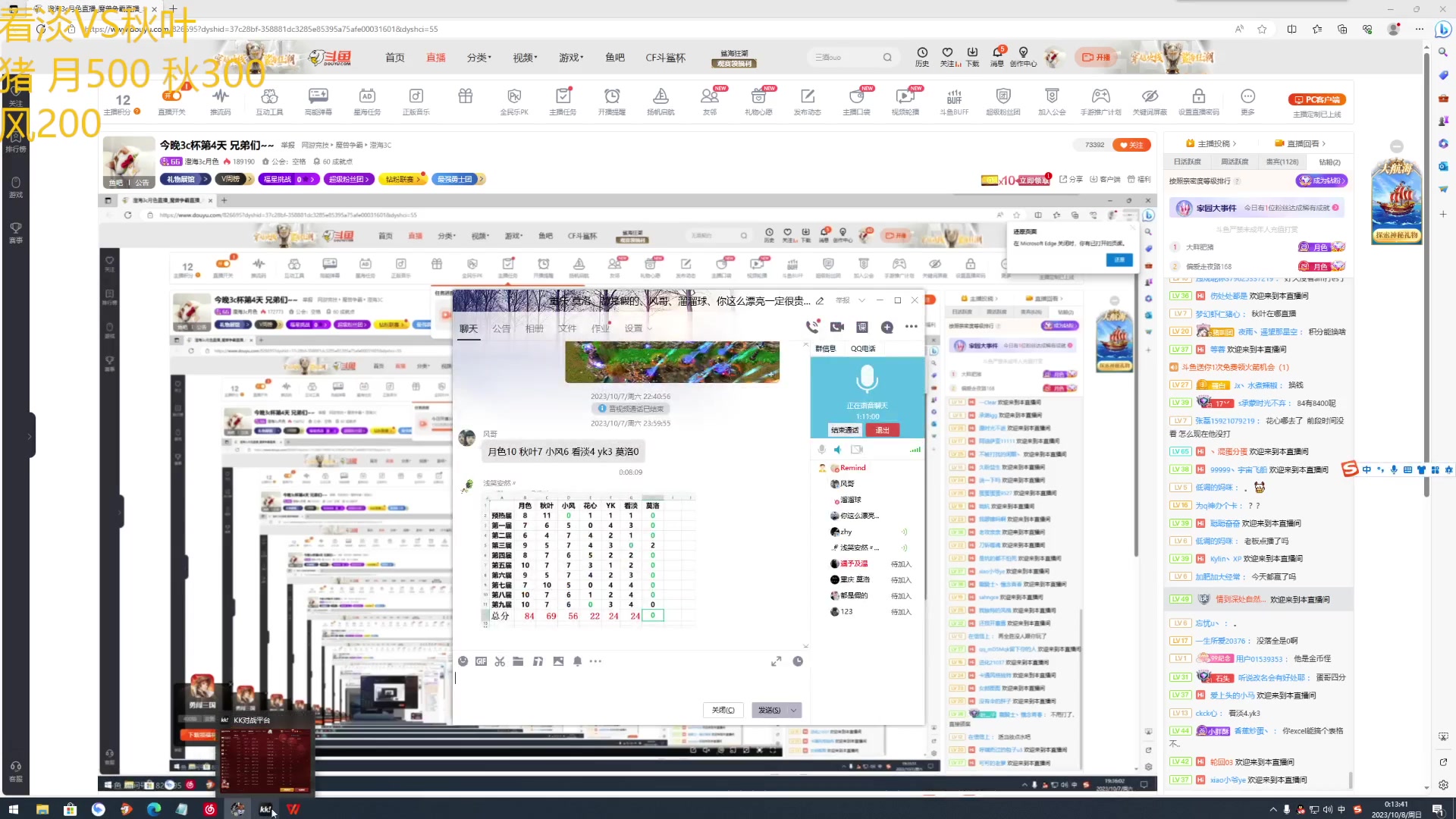Click the orange 关注 follow button

[x=1131, y=145]
